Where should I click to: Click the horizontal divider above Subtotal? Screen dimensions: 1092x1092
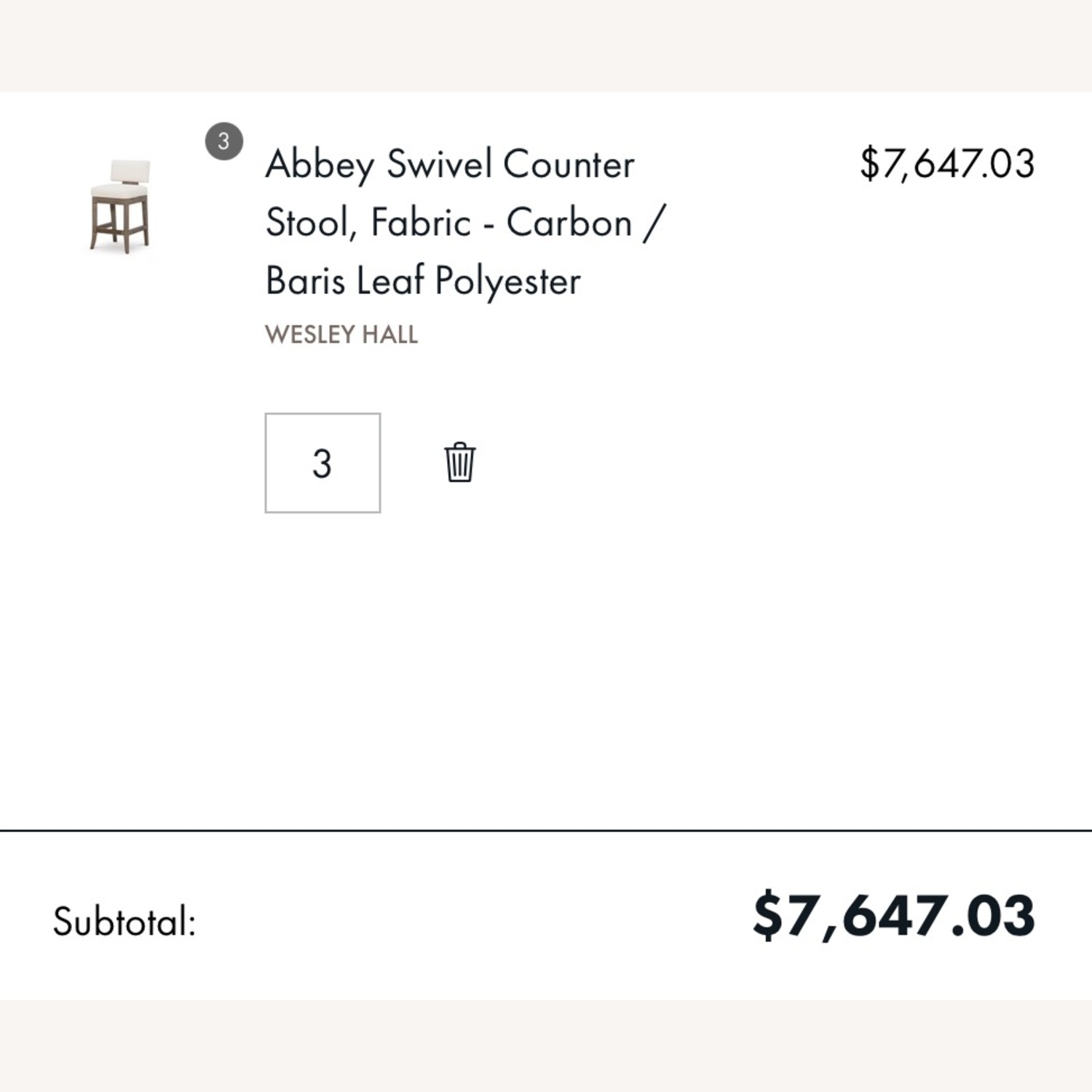pos(546,830)
